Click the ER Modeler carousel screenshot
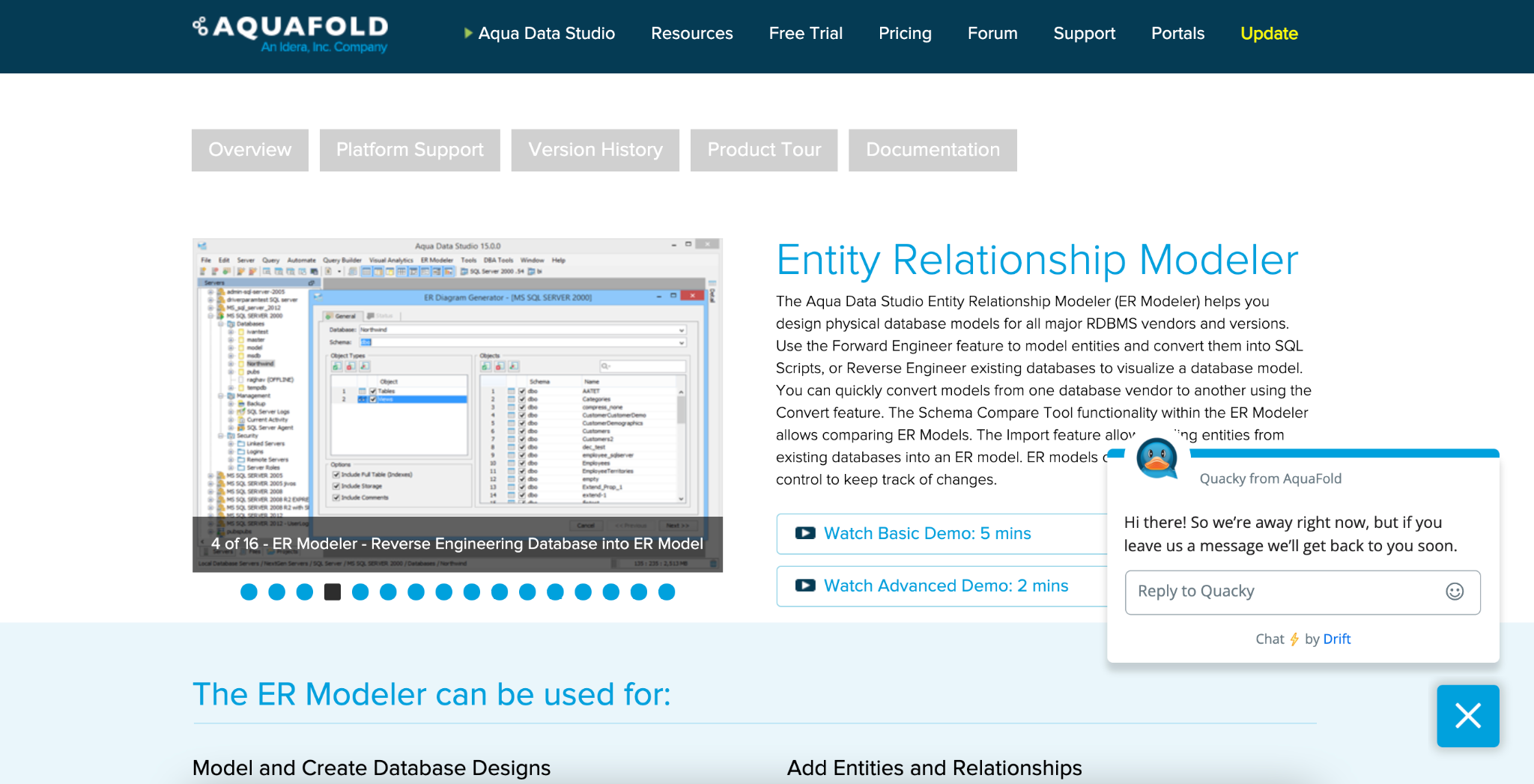This screenshot has height=784, width=1534. (x=458, y=405)
